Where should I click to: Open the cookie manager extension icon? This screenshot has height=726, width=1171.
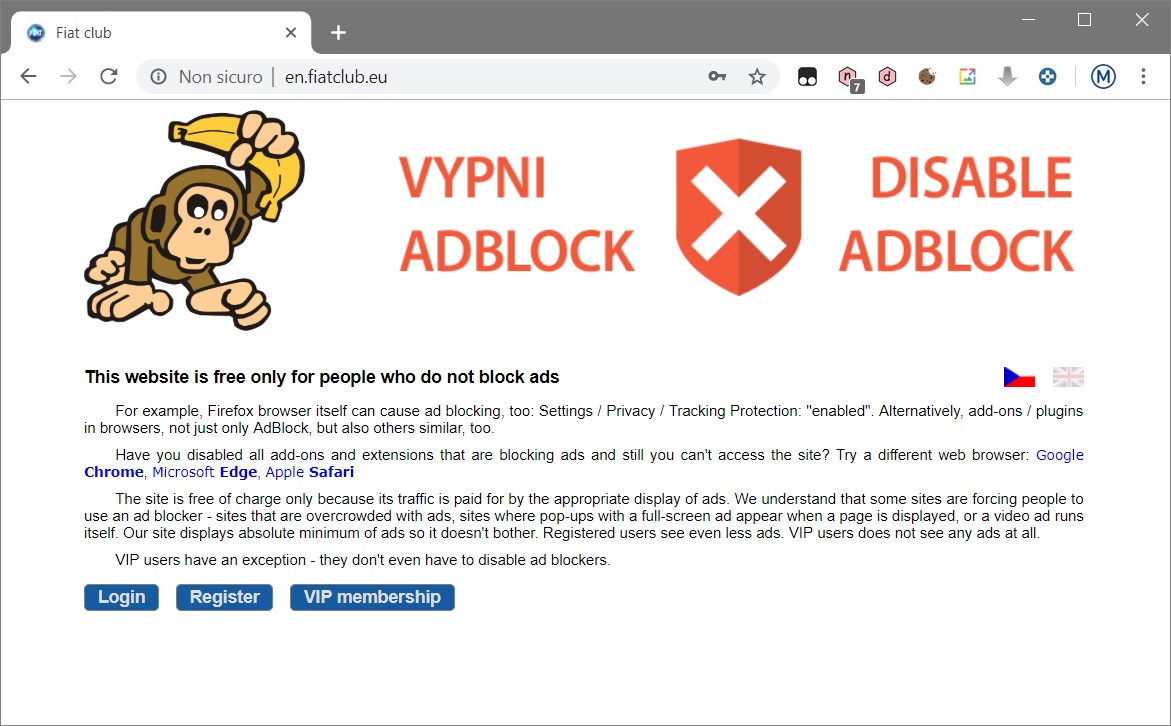click(927, 76)
